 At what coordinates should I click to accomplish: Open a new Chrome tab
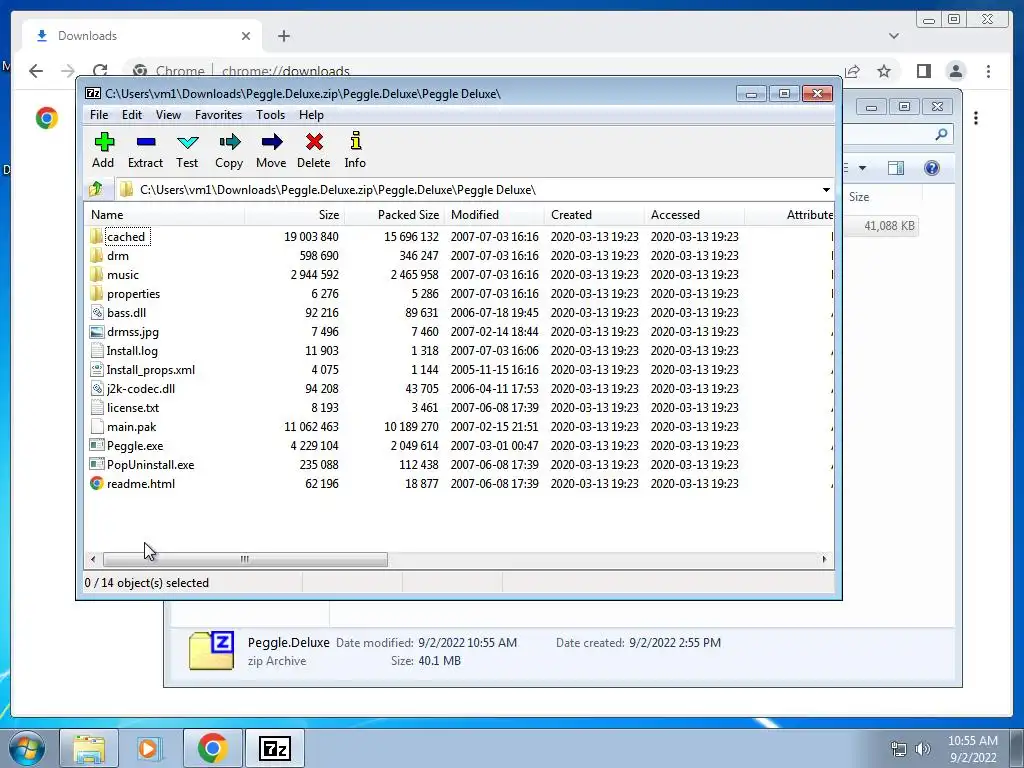[283, 36]
